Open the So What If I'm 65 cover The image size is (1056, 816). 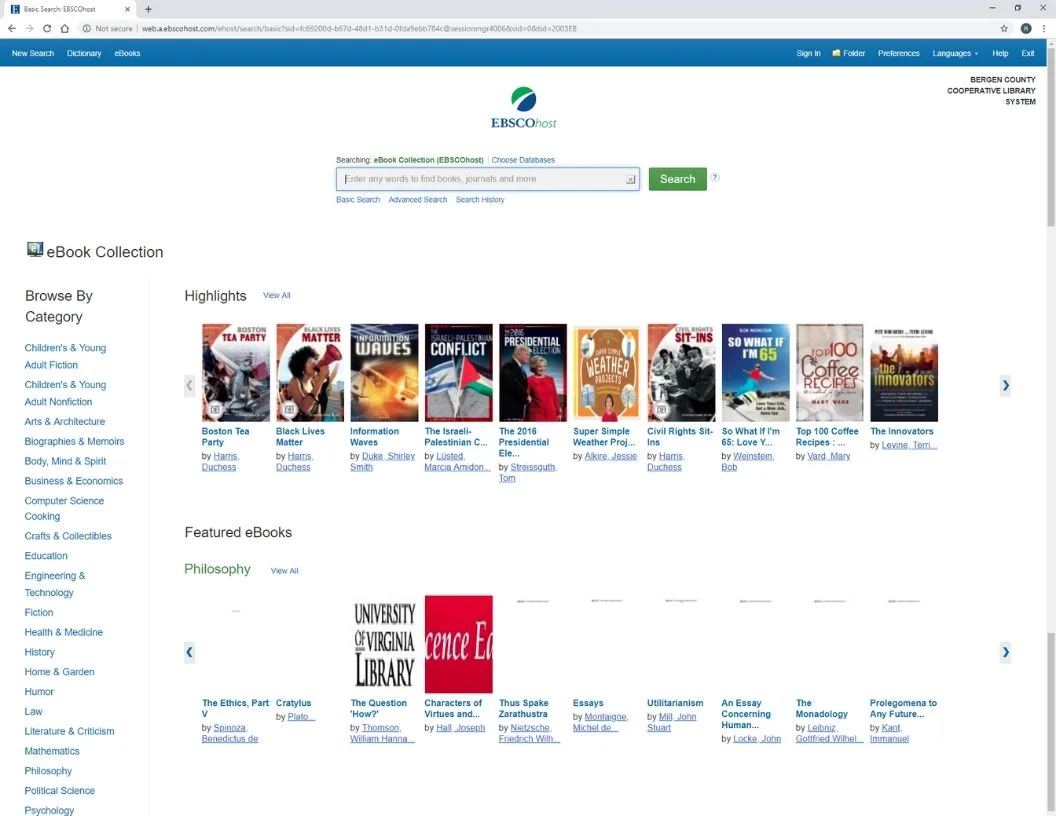coord(756,373)
